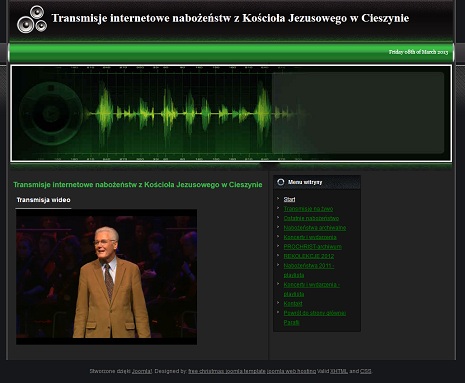Click the circular dial graphic in waveform banner
Viewport: 465px width, 383px height.
click(x=51, y=114)
